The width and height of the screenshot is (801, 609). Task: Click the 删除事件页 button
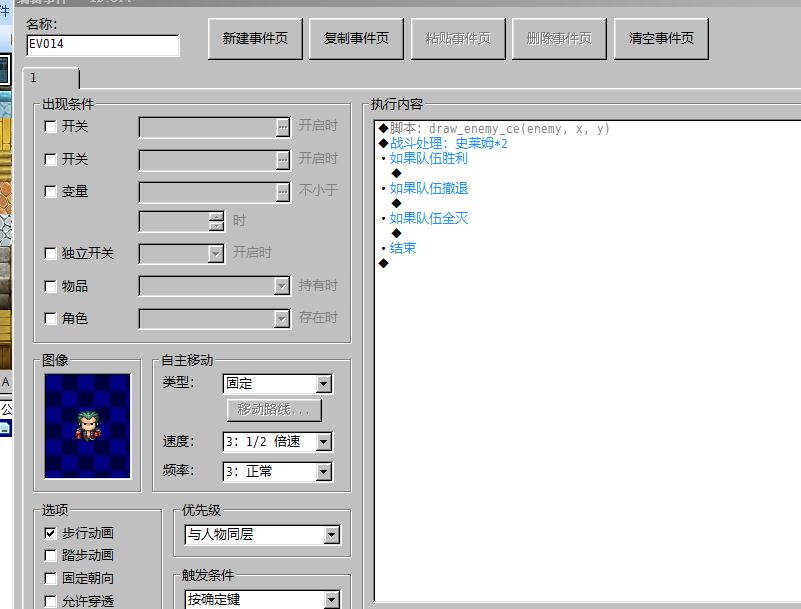click(559, 39)
